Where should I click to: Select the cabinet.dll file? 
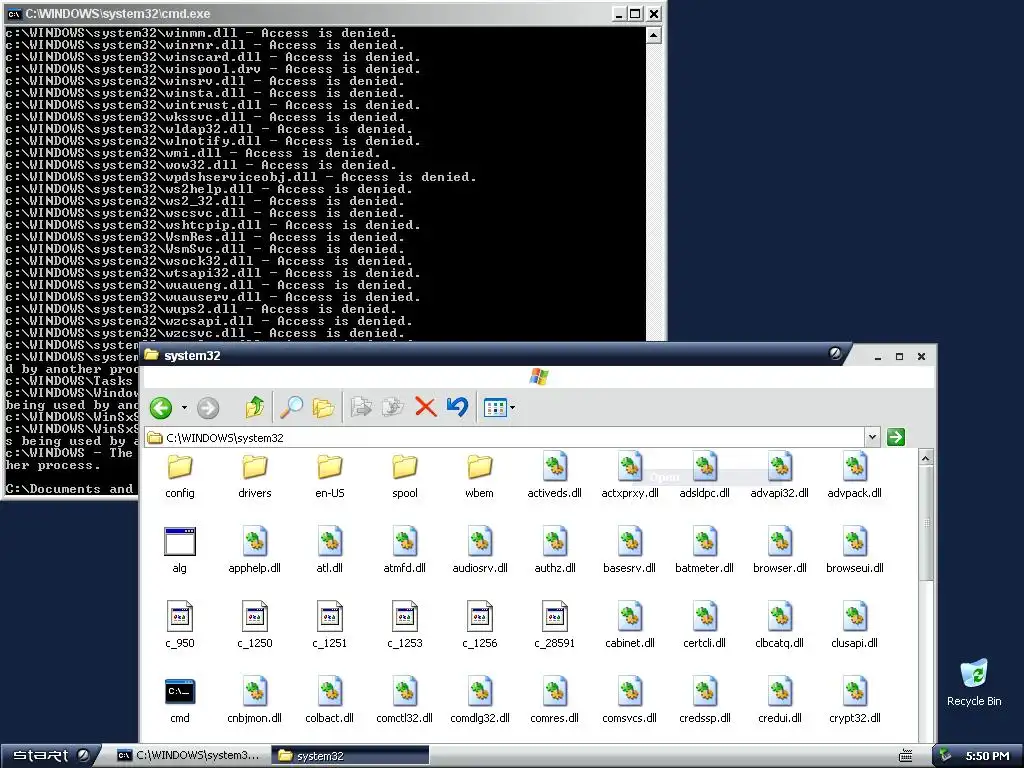coord(630,626)
